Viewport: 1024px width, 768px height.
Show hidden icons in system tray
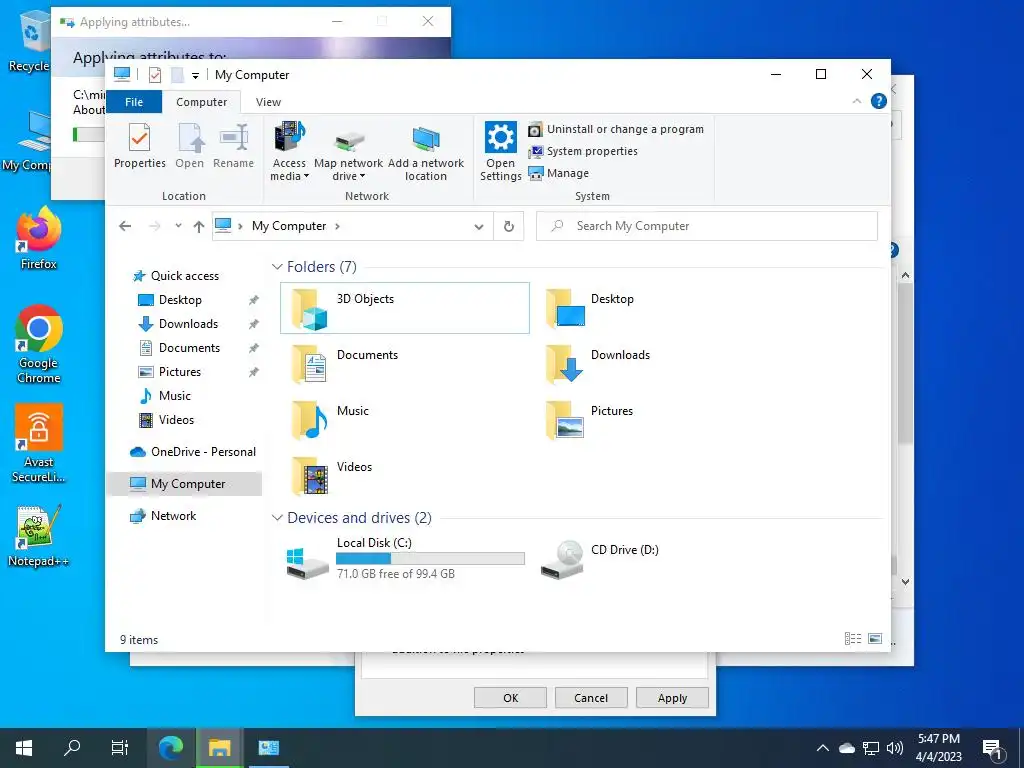pyautogui.click(x=823, y=748)
